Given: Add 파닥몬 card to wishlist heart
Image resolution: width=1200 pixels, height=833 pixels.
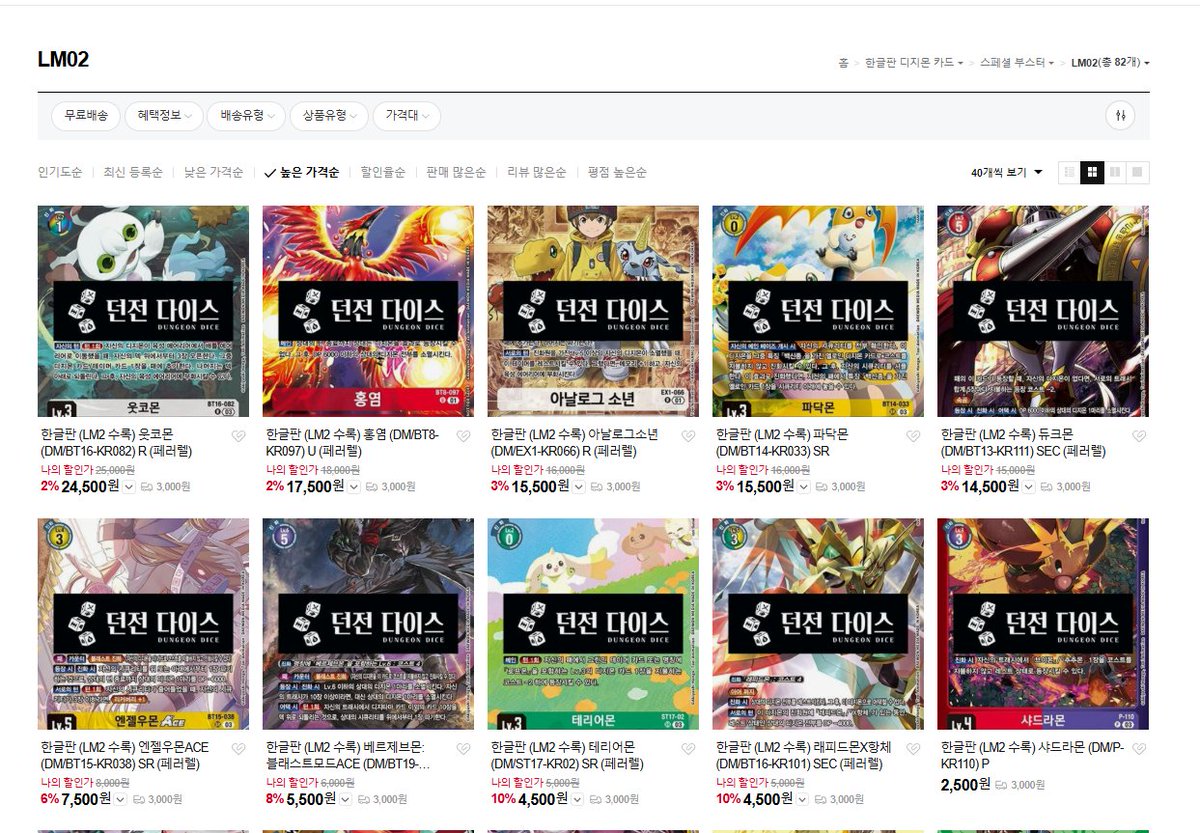Looking at the screenshot, I should [913, 436].
